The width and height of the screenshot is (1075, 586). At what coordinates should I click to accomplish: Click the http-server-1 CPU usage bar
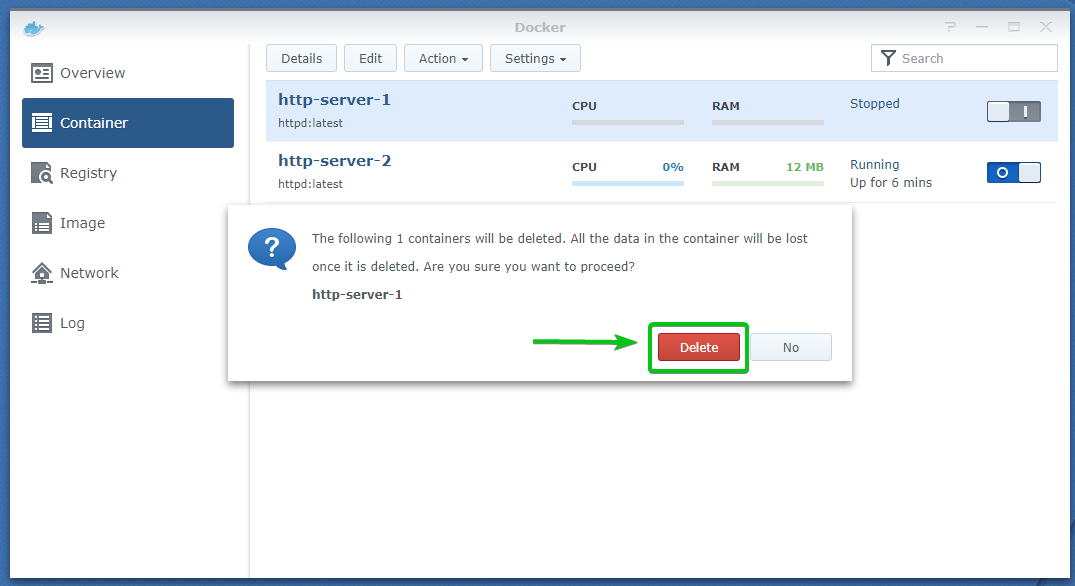(x=627, y=122)
